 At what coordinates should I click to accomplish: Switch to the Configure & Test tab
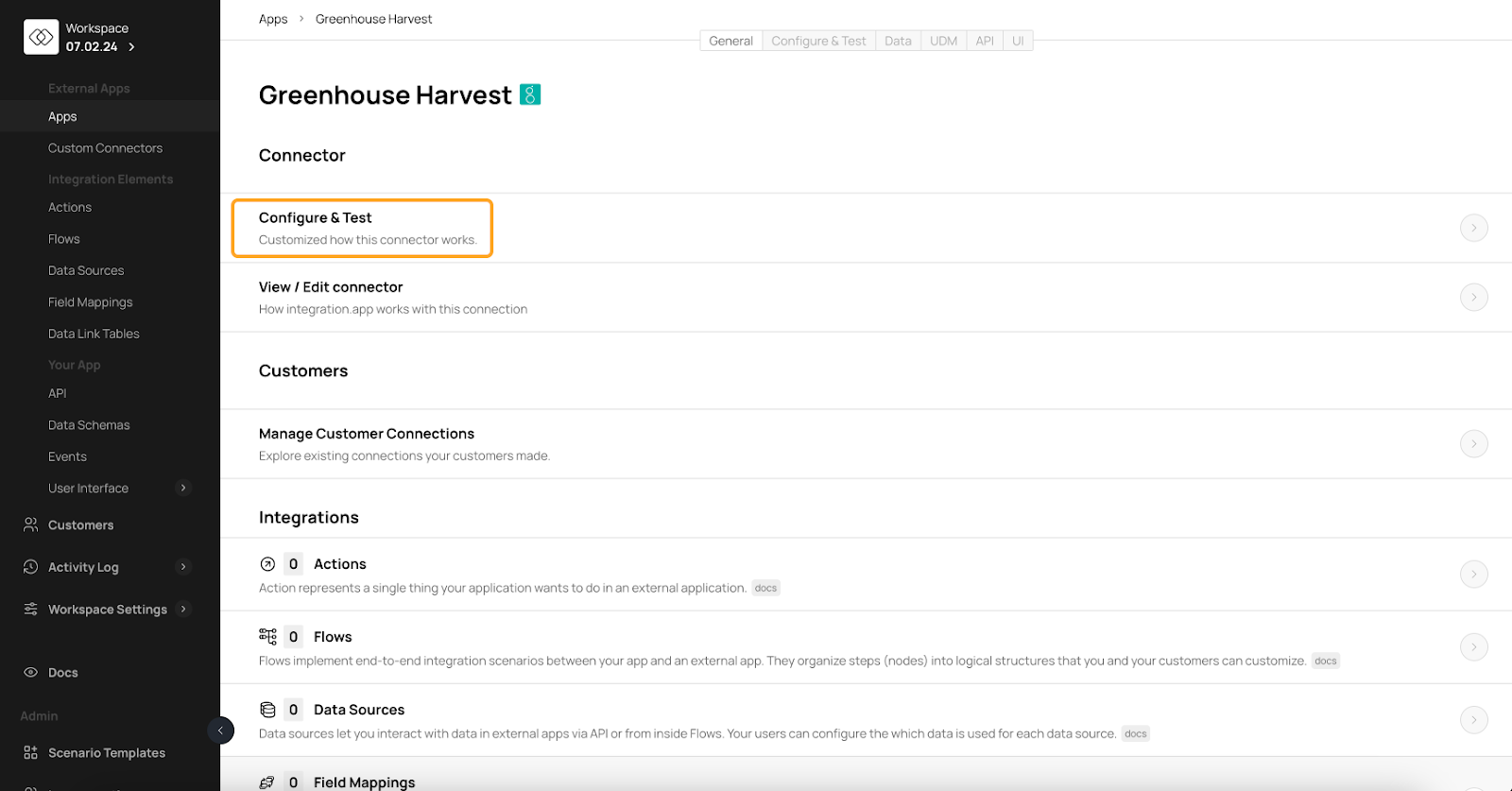[818, 41]
